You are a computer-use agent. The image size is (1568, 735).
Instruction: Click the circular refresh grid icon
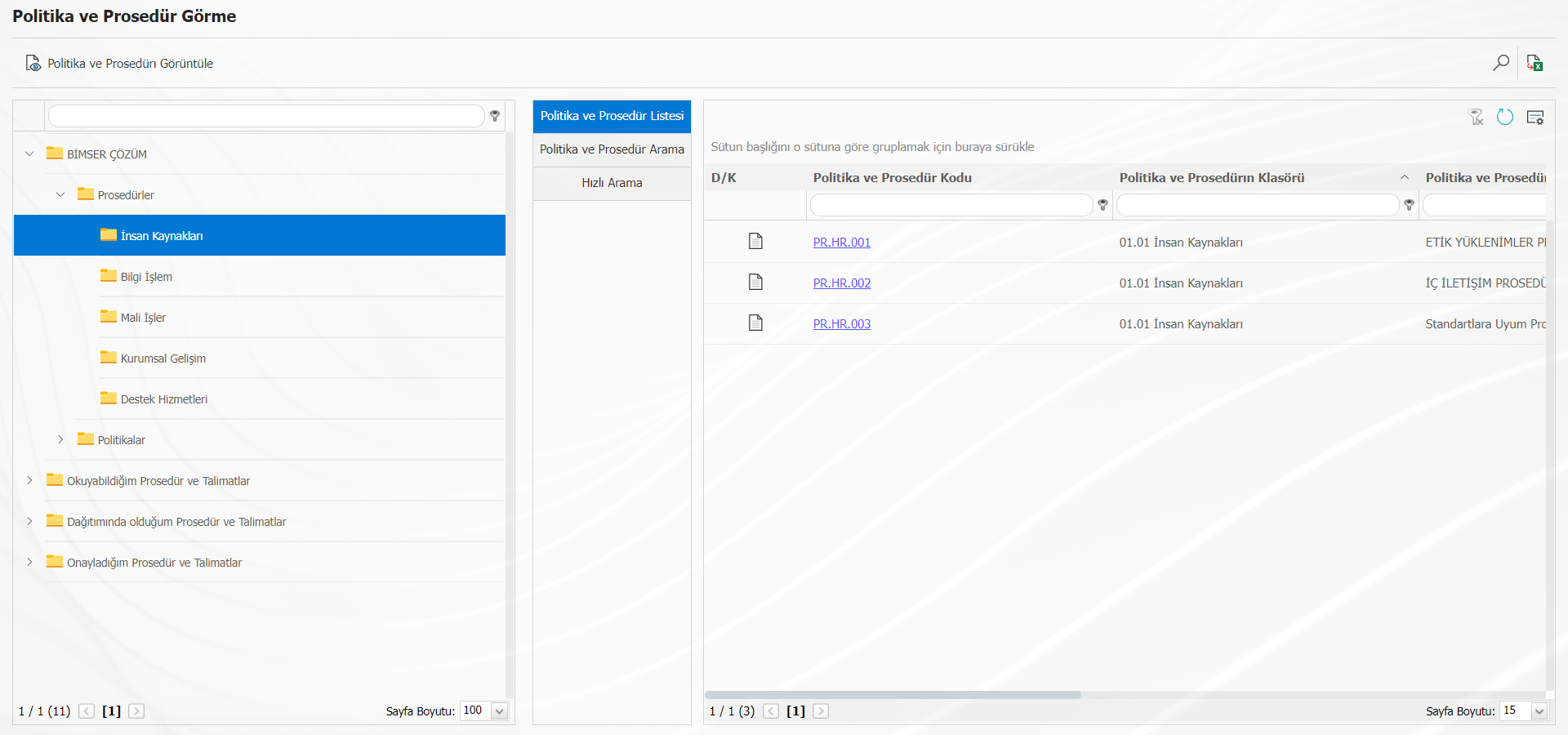tap(1505, 118)
